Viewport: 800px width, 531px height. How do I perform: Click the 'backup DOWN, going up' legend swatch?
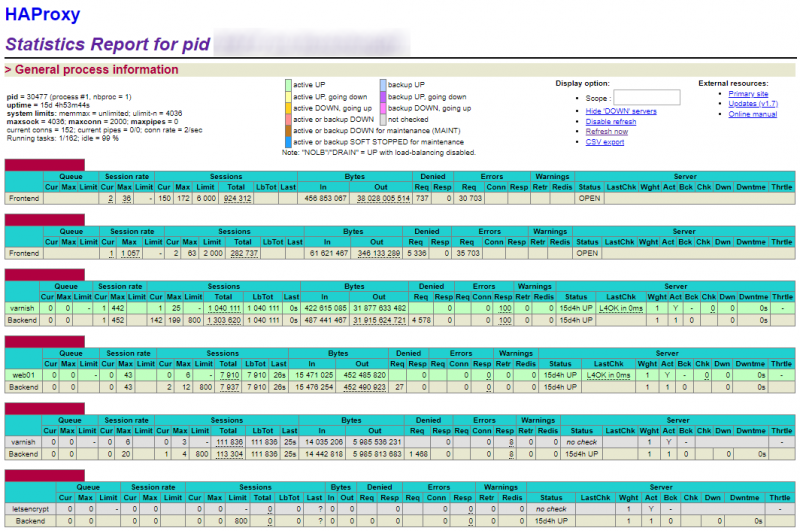383,108
